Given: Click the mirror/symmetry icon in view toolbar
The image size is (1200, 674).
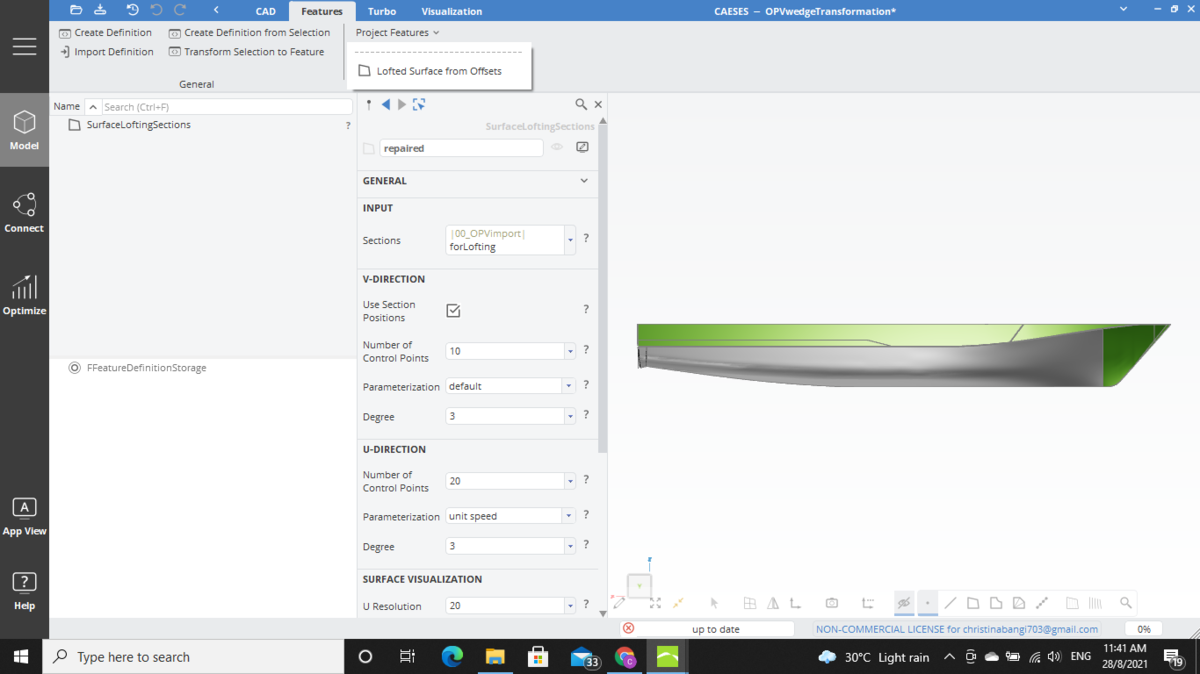Looking at the screenshot, I should point(773,603).
